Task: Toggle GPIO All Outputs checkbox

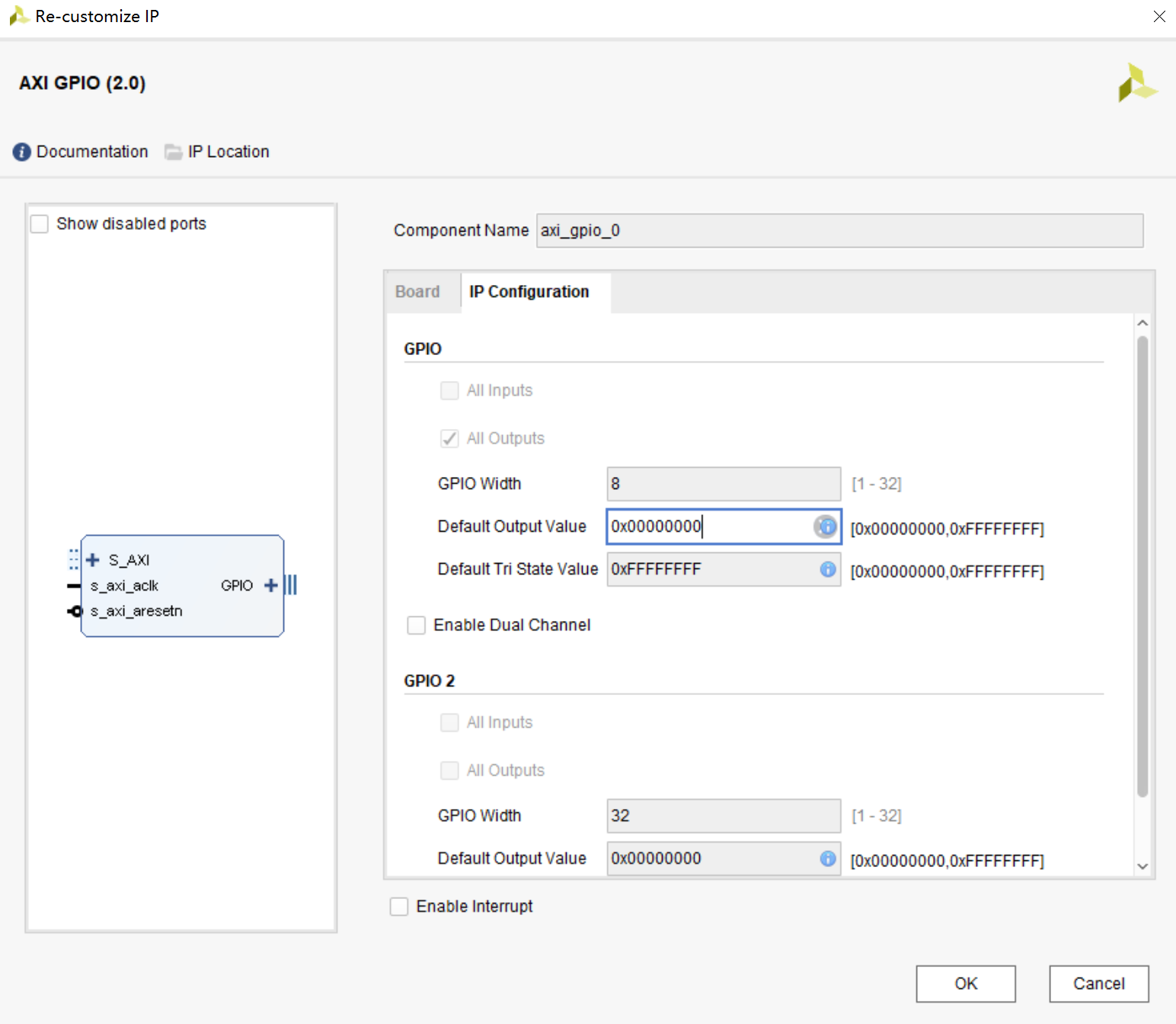Action: [x=449, y=438]
